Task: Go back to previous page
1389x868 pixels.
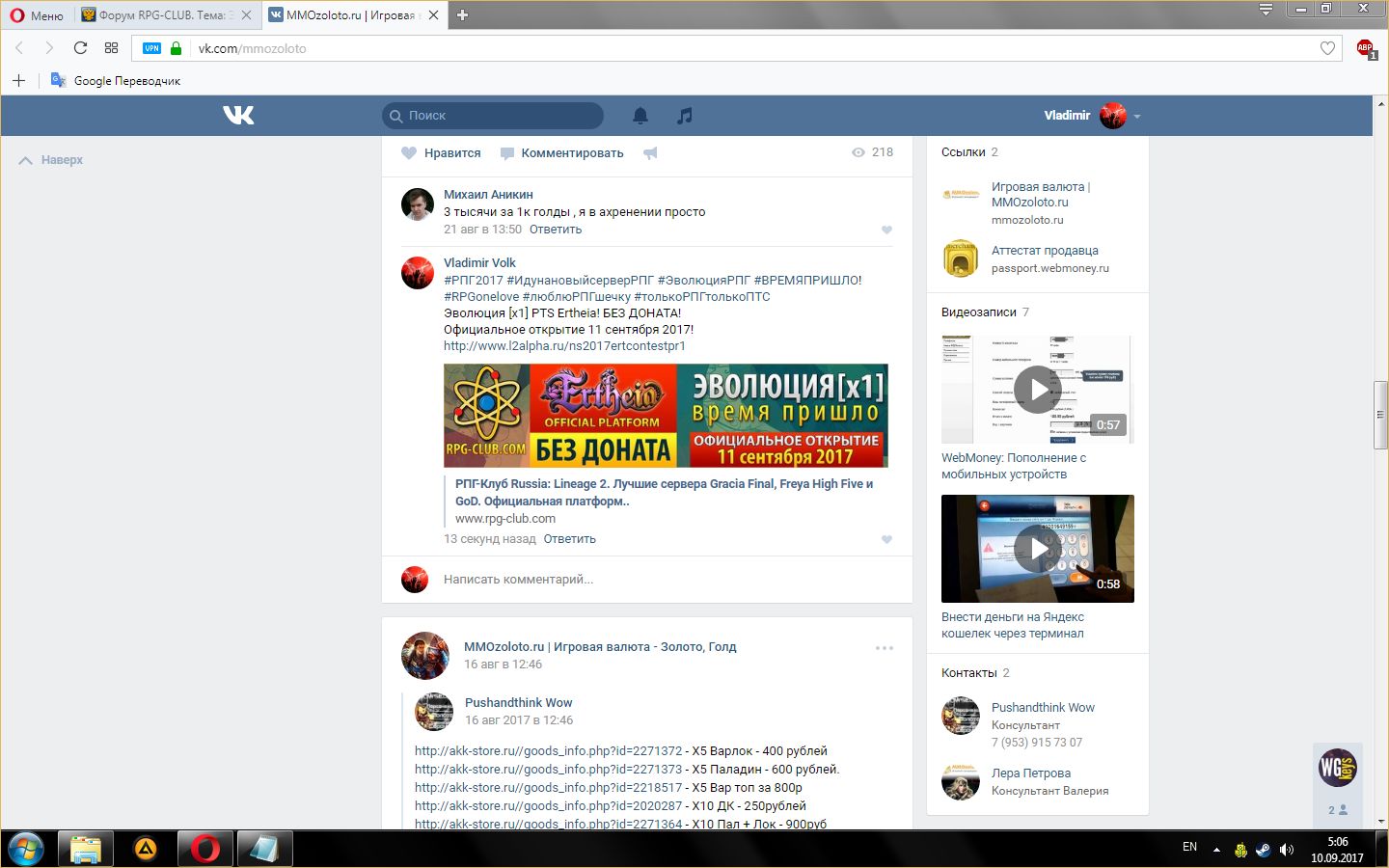Action: coord(19,48)
